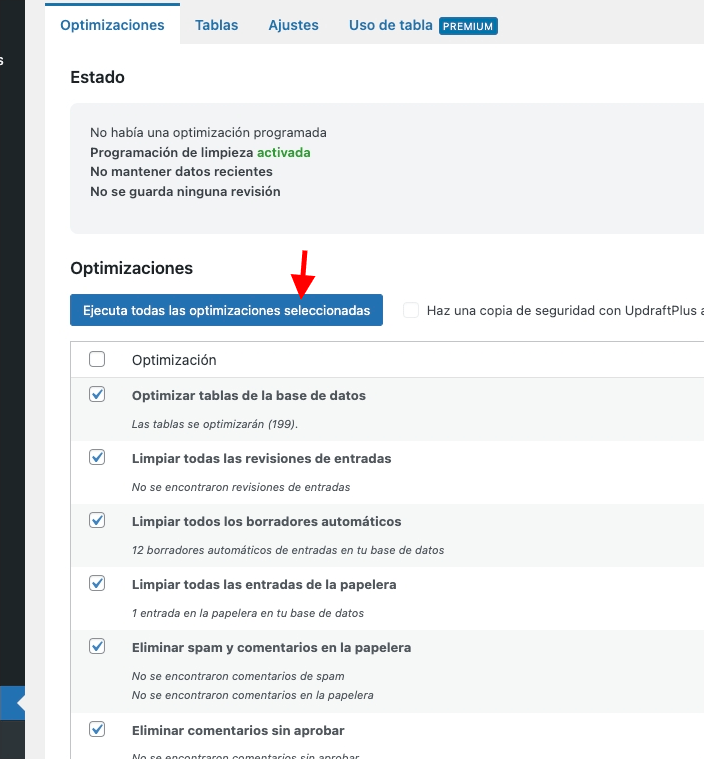Click the Optimización column header

point(174,360)
